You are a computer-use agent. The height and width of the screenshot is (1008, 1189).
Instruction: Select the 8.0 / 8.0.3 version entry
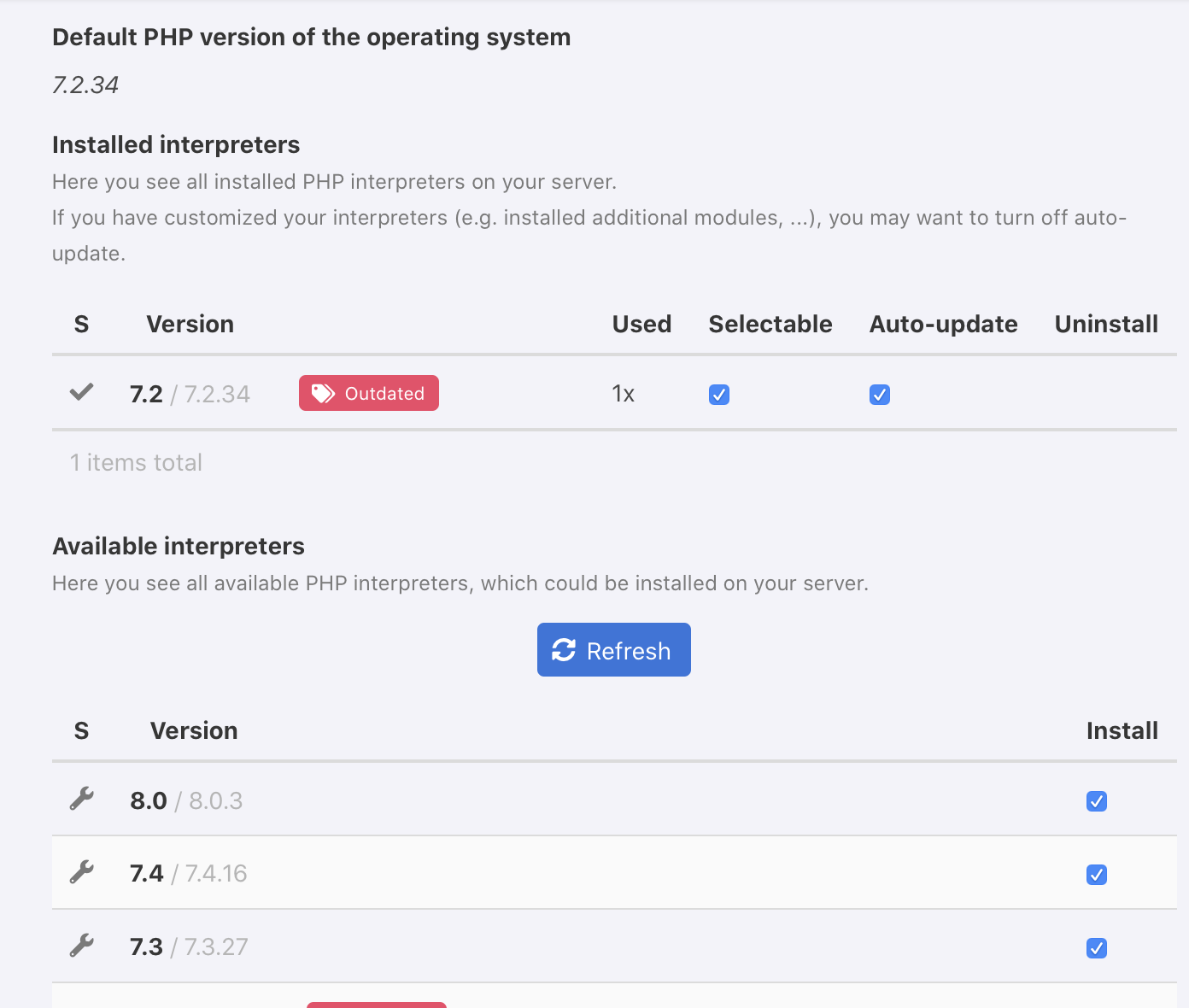coord(186,801)
